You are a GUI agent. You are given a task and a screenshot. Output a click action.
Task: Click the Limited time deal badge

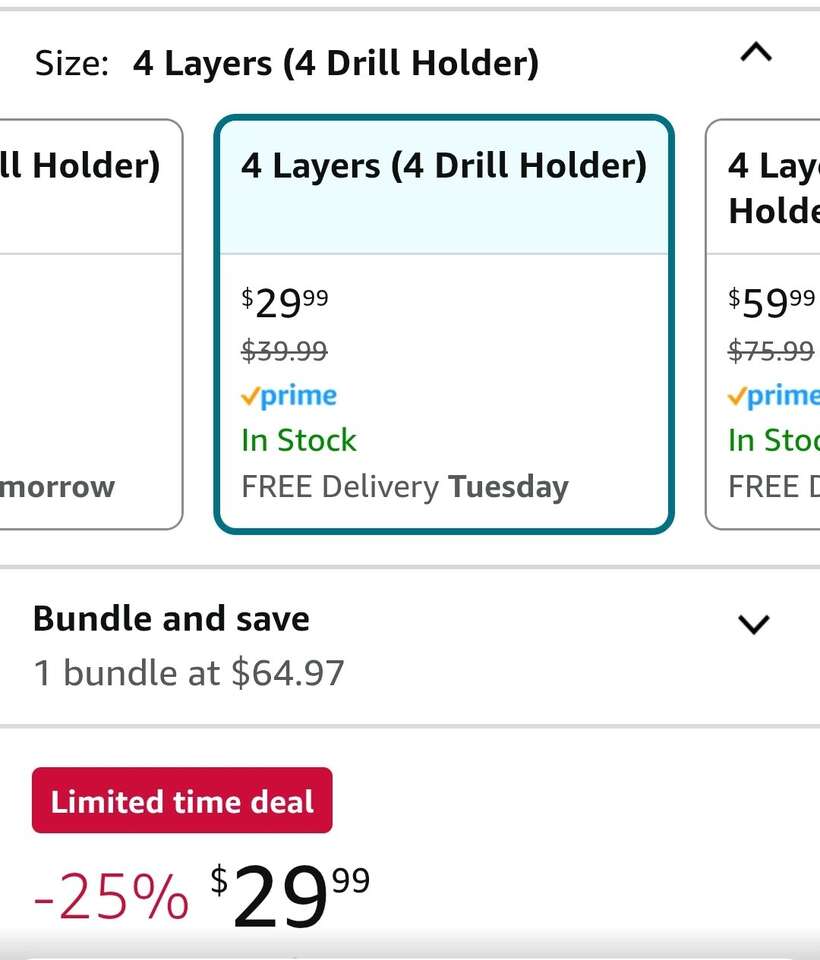[x=182, y=801]
